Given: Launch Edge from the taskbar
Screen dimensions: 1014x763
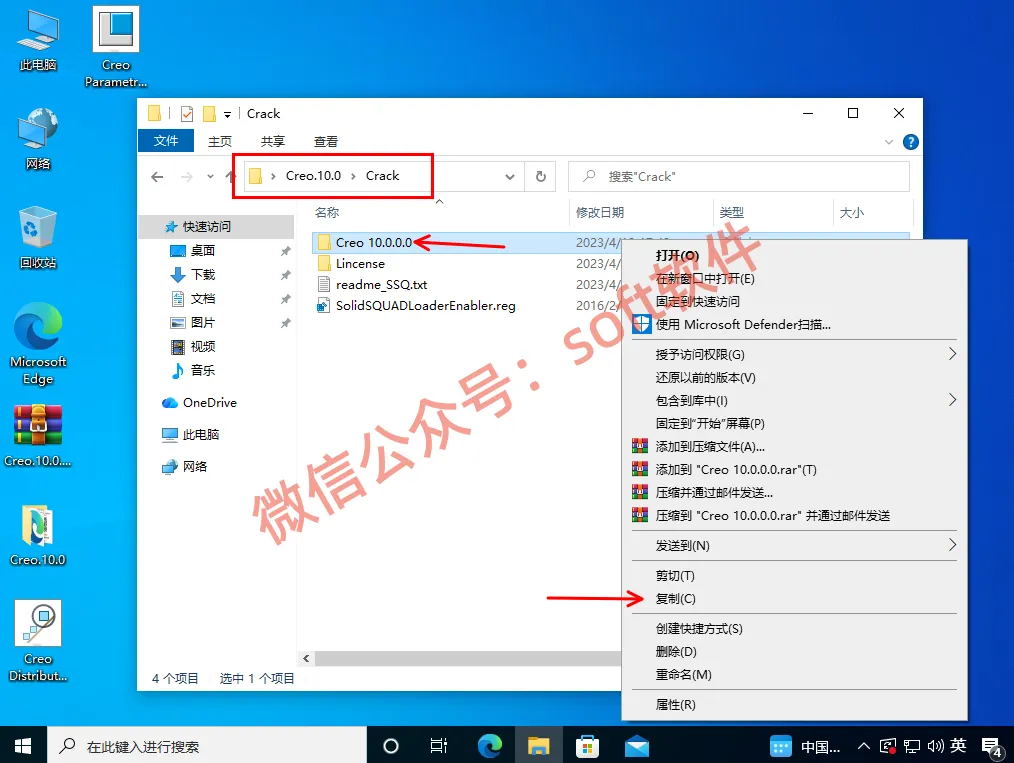Looking at the screenshot, I should pos(490,746).
